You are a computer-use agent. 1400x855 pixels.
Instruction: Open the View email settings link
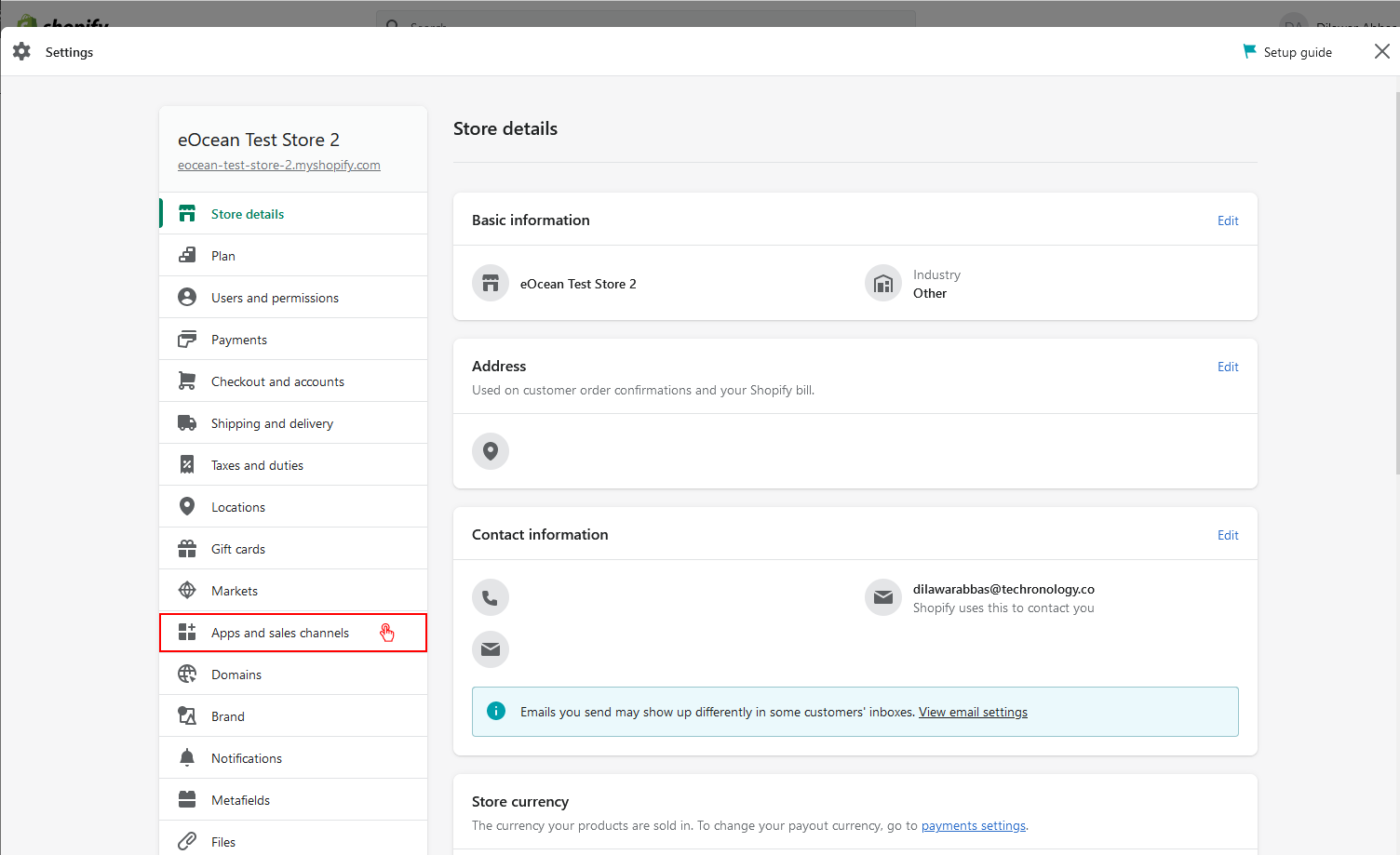click(x=973, y=712)
